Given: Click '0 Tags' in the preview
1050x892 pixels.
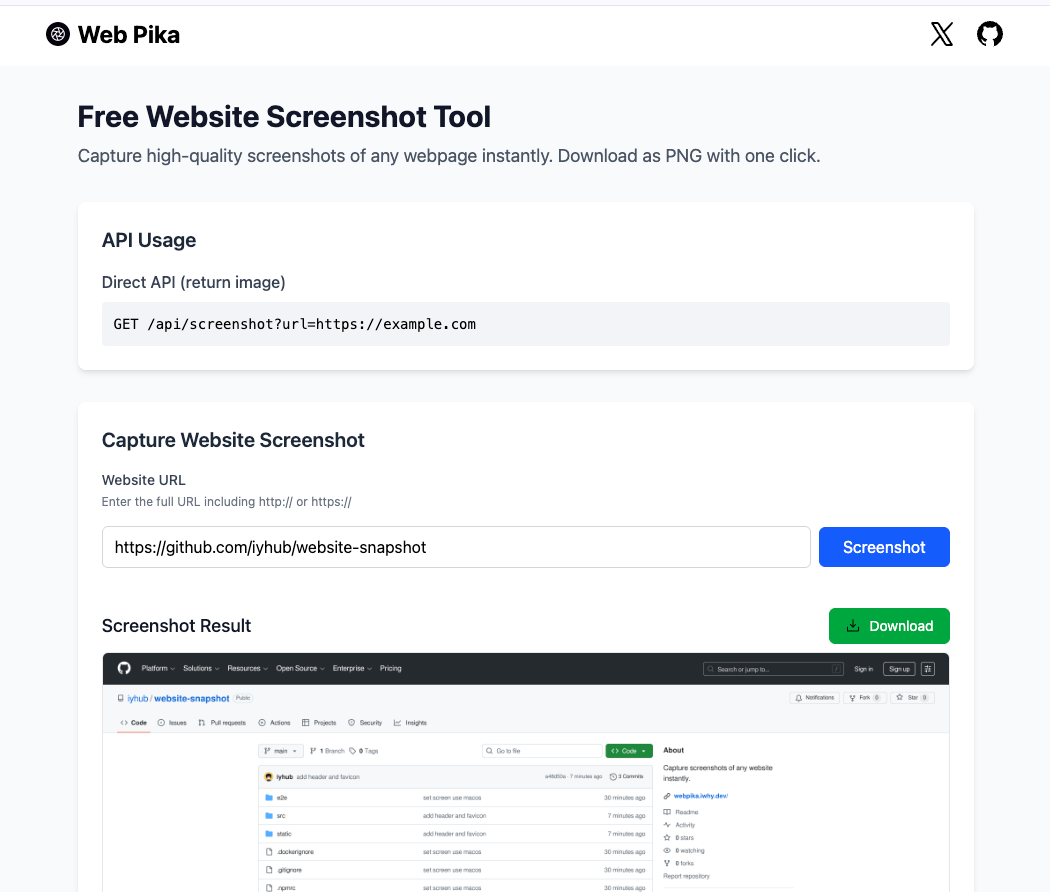Looking at the screenshot, I should coord(364,751).
